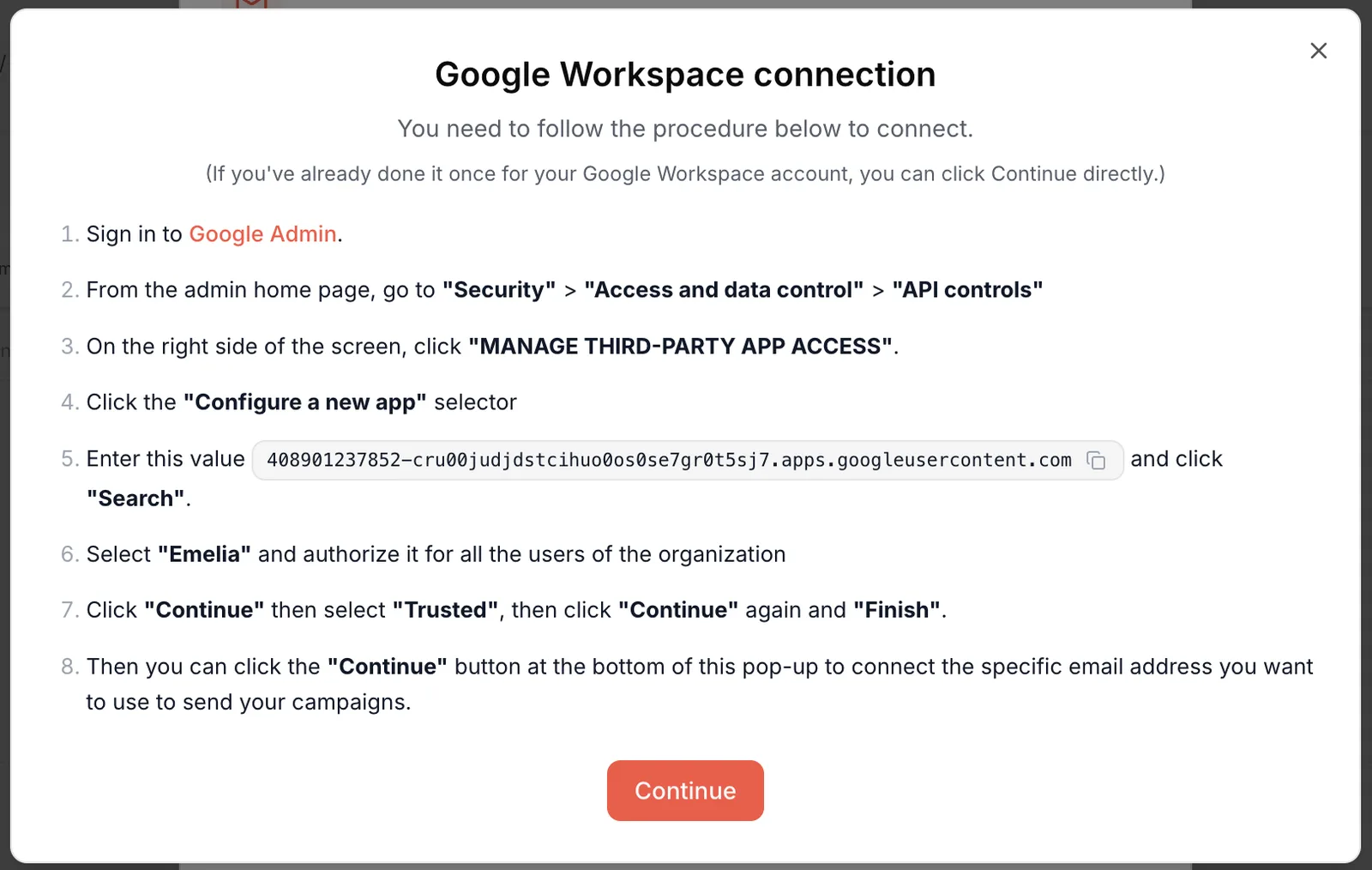
Task: Click "MANAGE THIRD-PARTY APP ACCESS" text
Action: pyautogui.click(x=681, y=347)
